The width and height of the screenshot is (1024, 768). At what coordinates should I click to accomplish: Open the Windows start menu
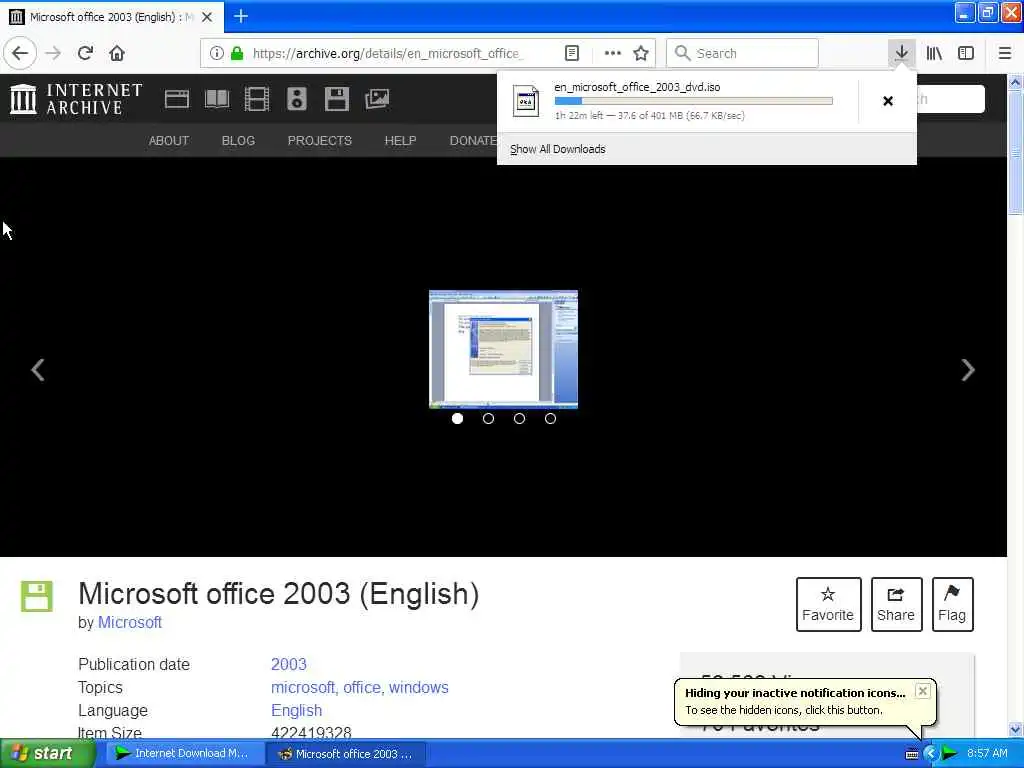point(47,754)
